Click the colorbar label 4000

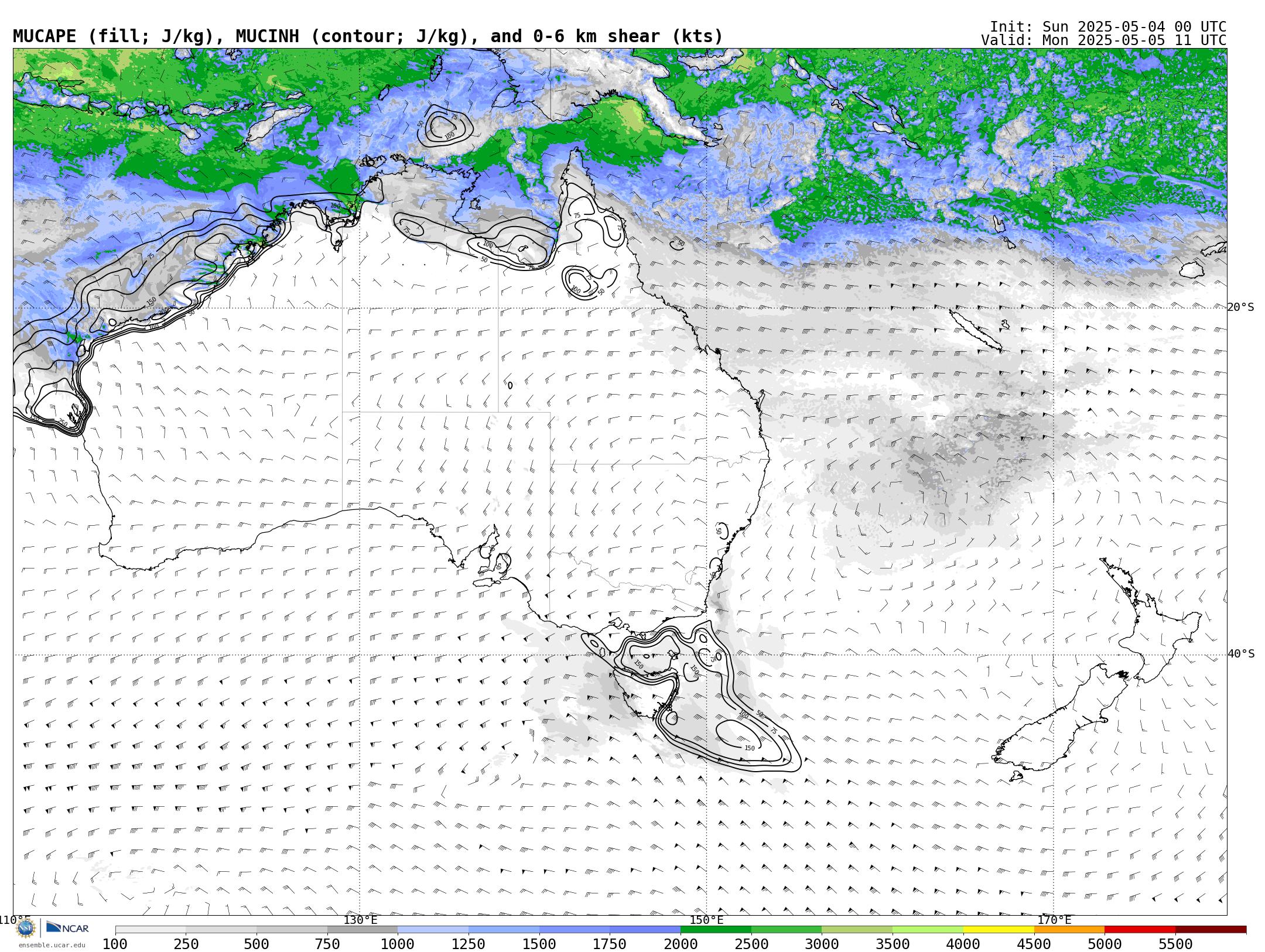(963, 944)
